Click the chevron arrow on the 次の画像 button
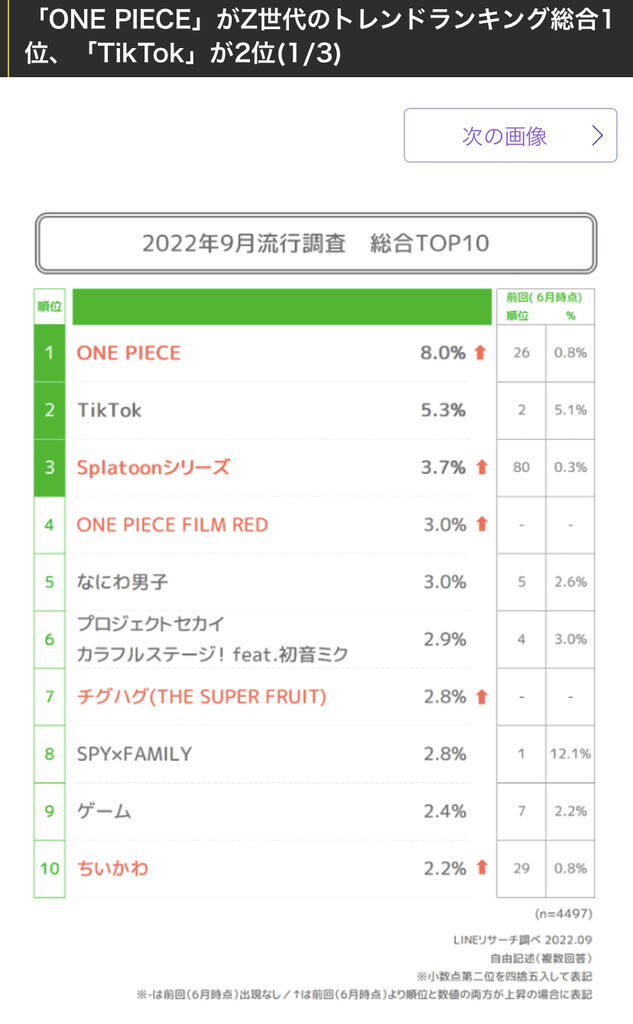The image size is (633, 1024). 597,136
